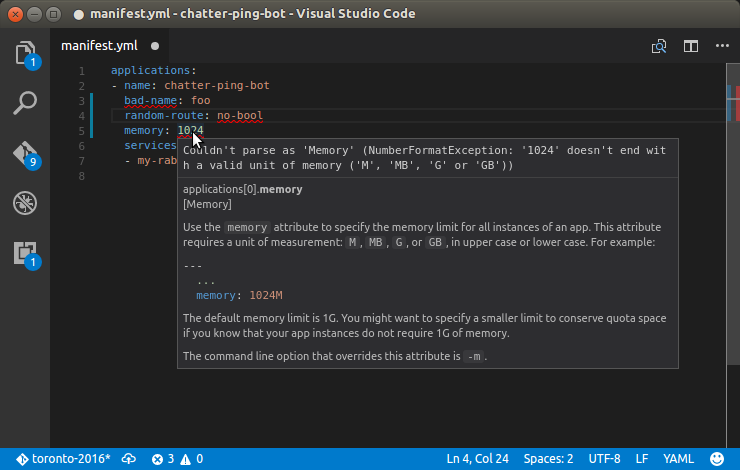This screenshot has height=470, width=740.
Task: Open the Source Control (Git) view
Action: pos(25,153)
